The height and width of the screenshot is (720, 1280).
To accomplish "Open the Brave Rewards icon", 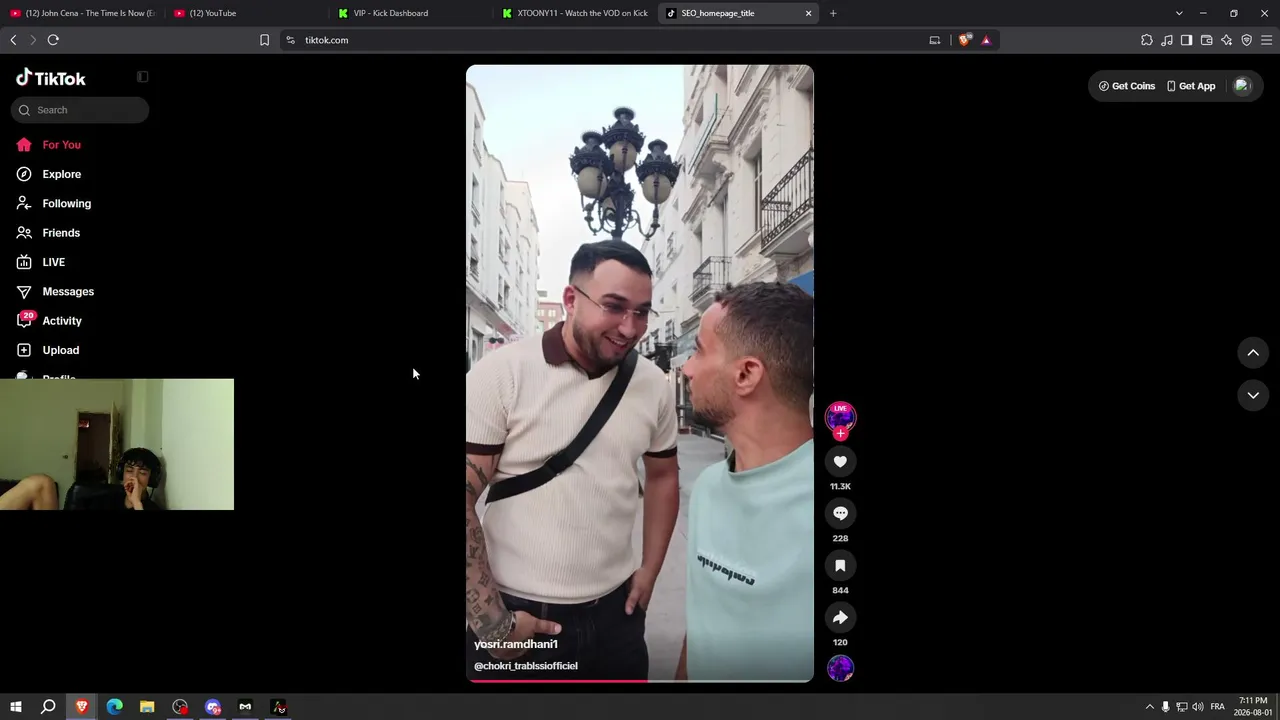I will [986, 40].
